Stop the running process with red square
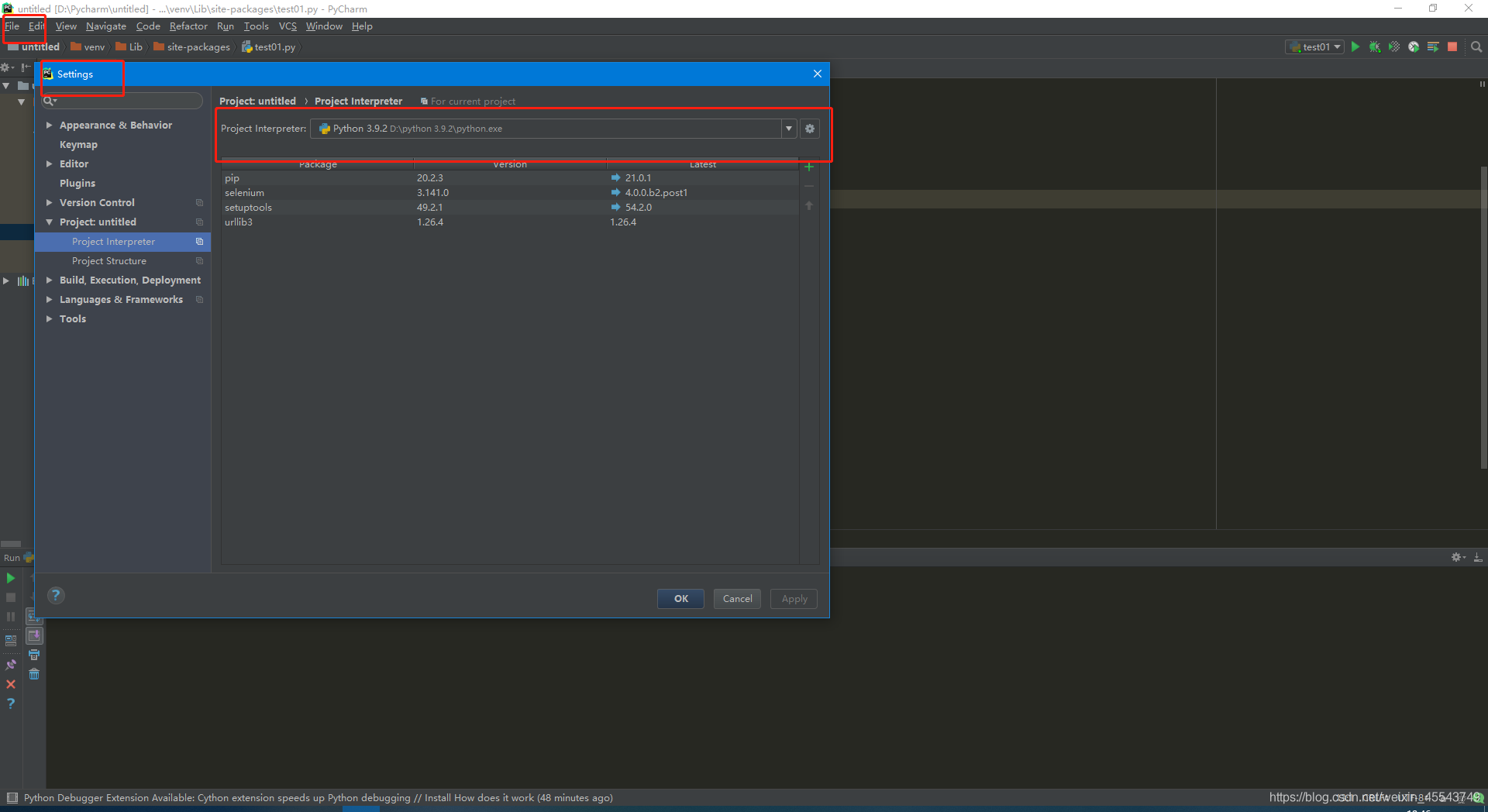The height and width of the screenshot is (812, 1488). coord(1452,47)
